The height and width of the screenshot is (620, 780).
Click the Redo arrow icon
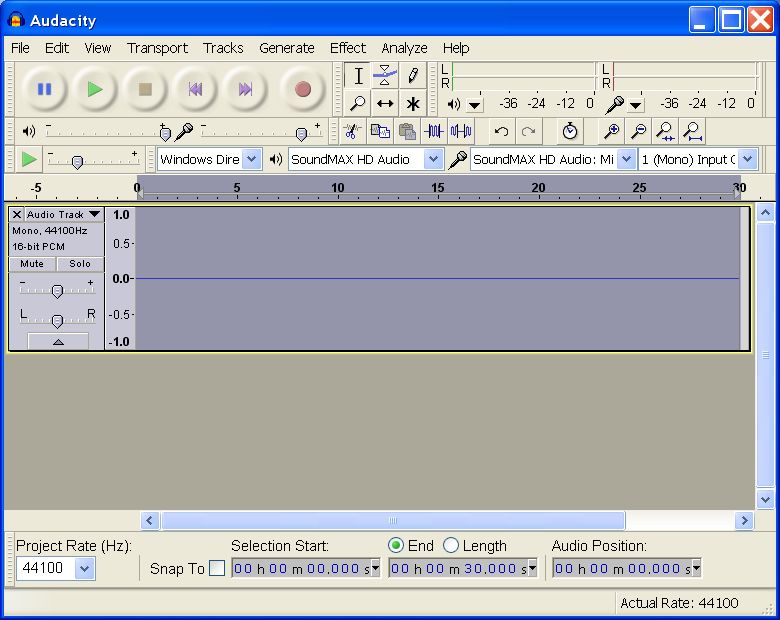[x=528, y=131]
